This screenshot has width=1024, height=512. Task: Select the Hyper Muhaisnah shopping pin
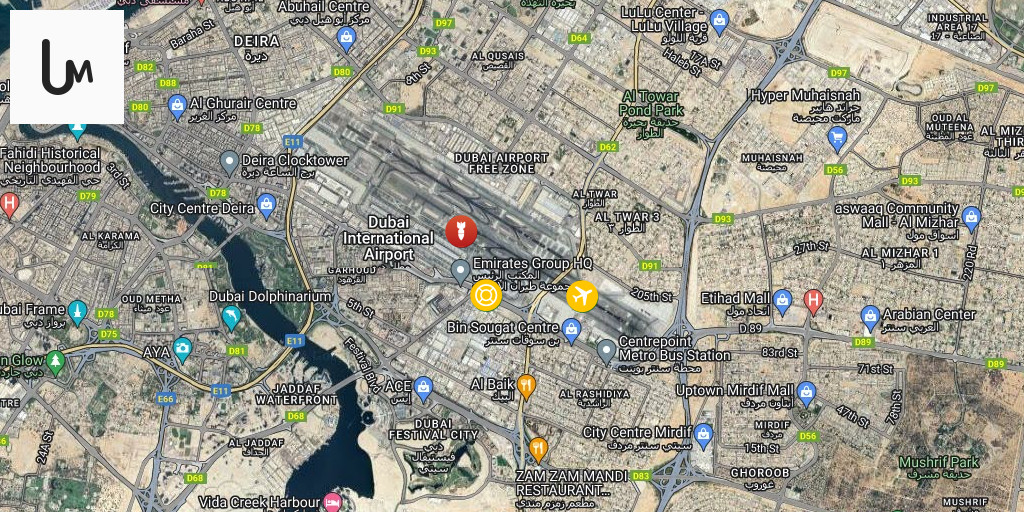tap(837, 140)
